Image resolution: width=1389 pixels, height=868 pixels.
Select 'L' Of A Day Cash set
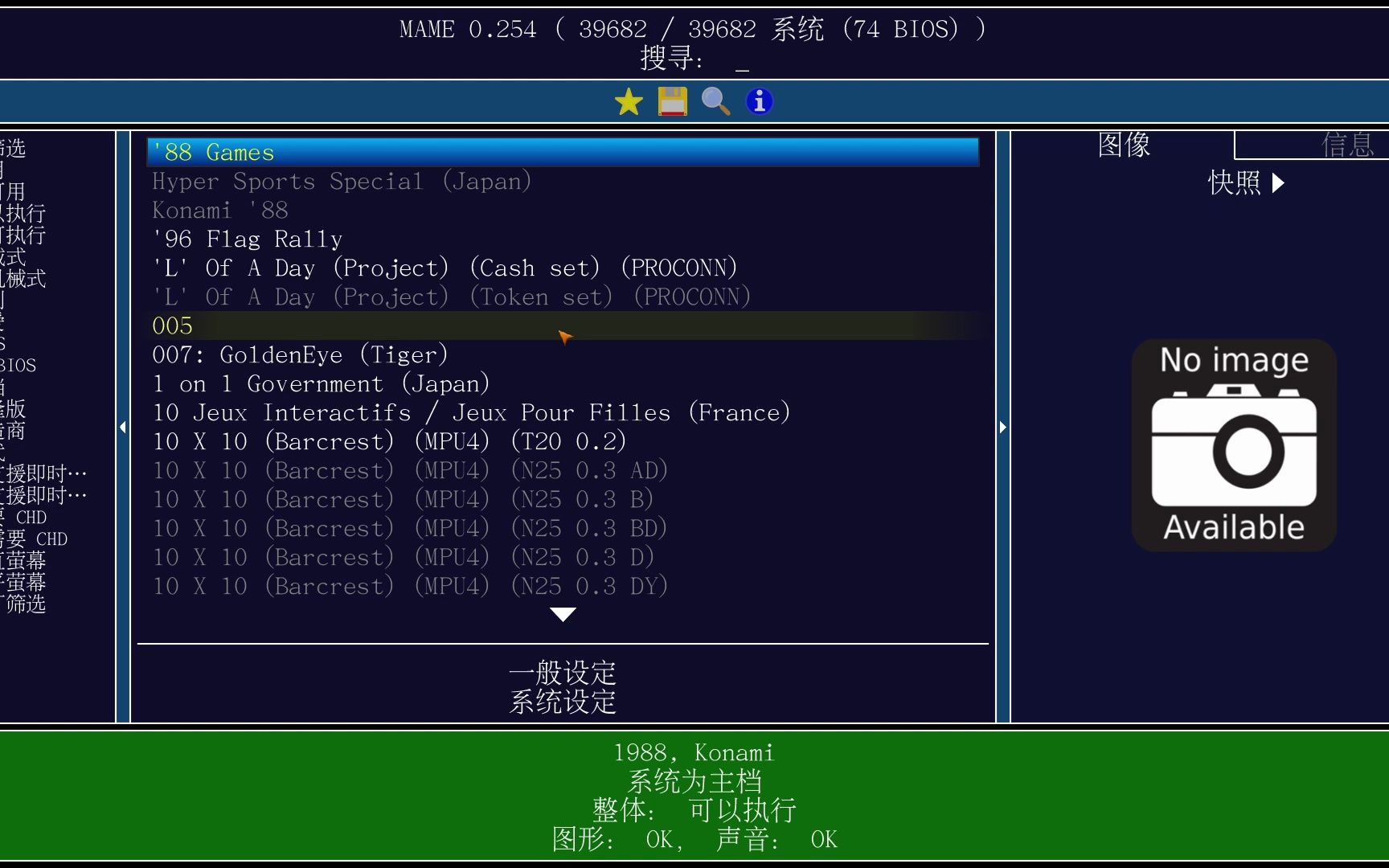coord(563,268)
